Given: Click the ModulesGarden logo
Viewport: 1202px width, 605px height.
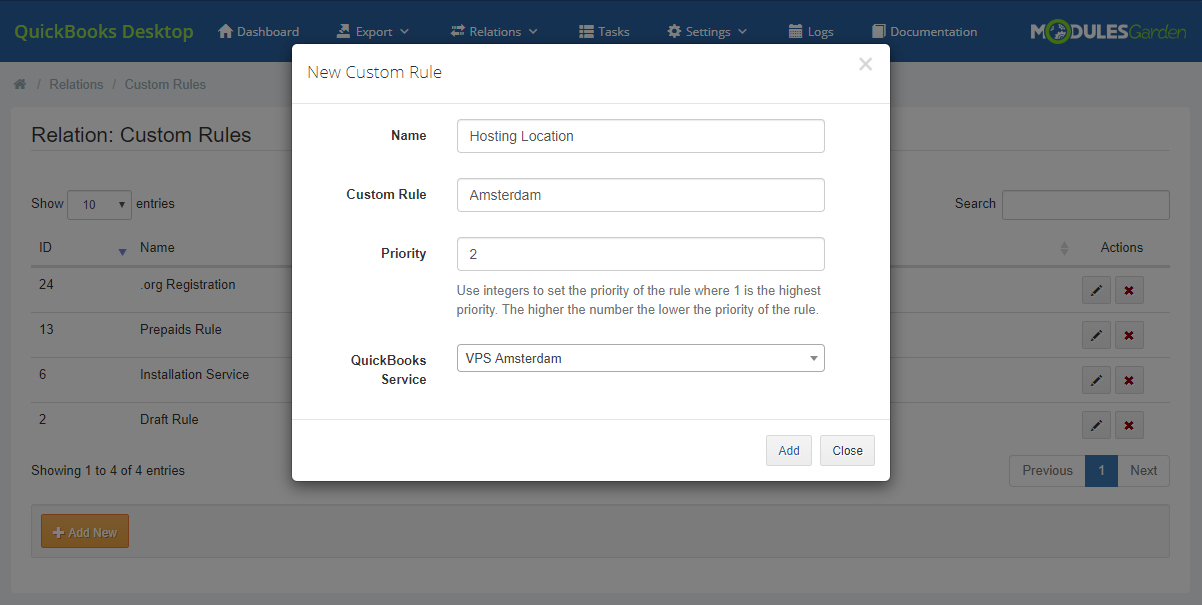Looking at the screenshot, I should click(x=1107, y=31).
